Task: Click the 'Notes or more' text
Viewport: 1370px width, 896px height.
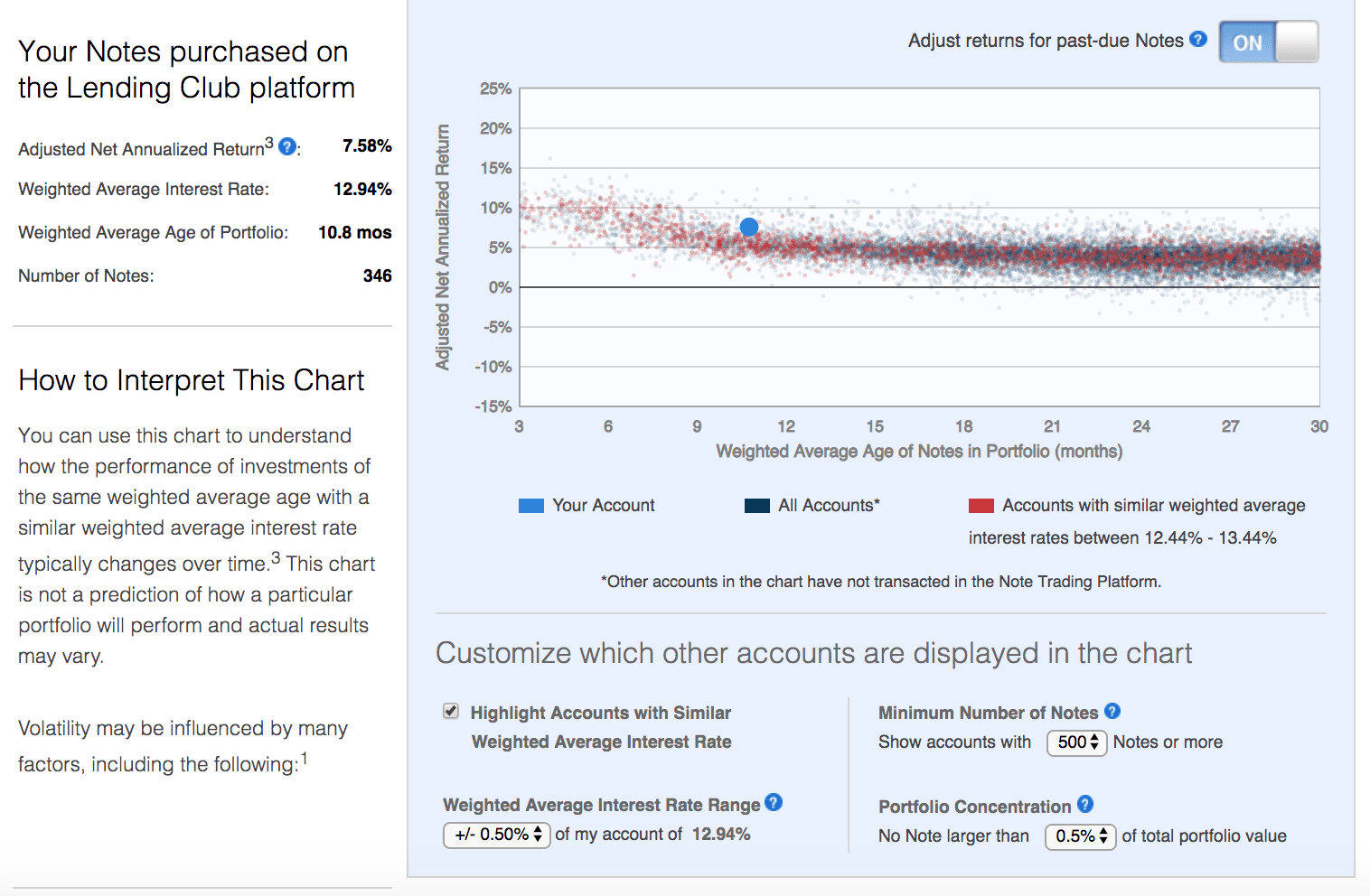Action: click(x=1168, y=742)
